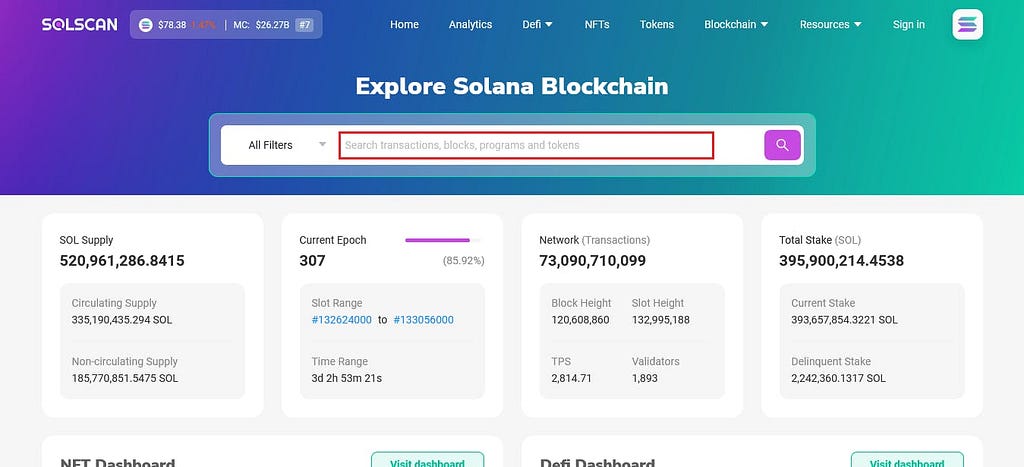Screen dimensions: 1024x467
Task: Open the Tokens page
Action: tap(656, 25)
